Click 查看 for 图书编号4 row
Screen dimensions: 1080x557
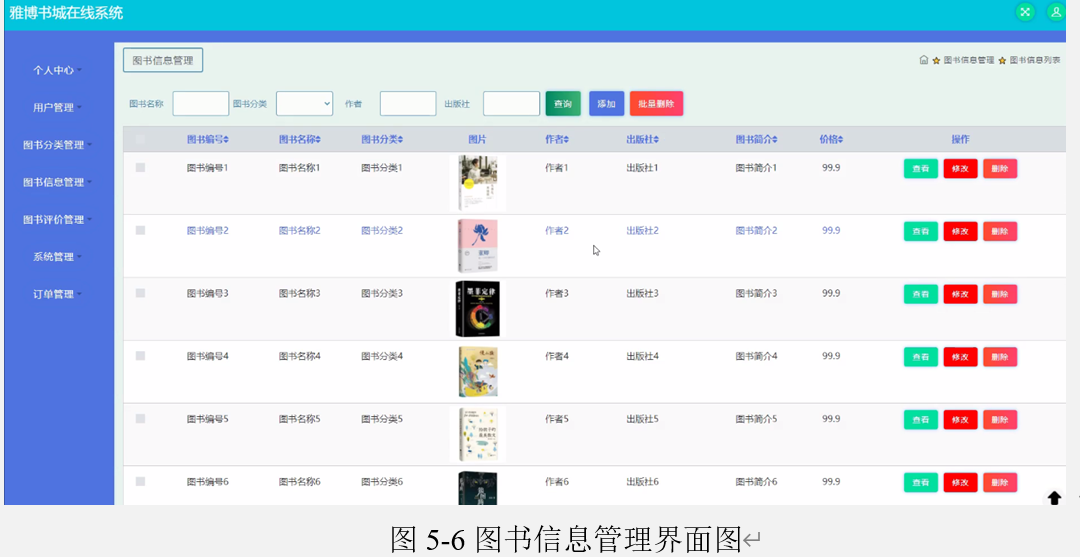pyautogui.click(x=921, y=357)
